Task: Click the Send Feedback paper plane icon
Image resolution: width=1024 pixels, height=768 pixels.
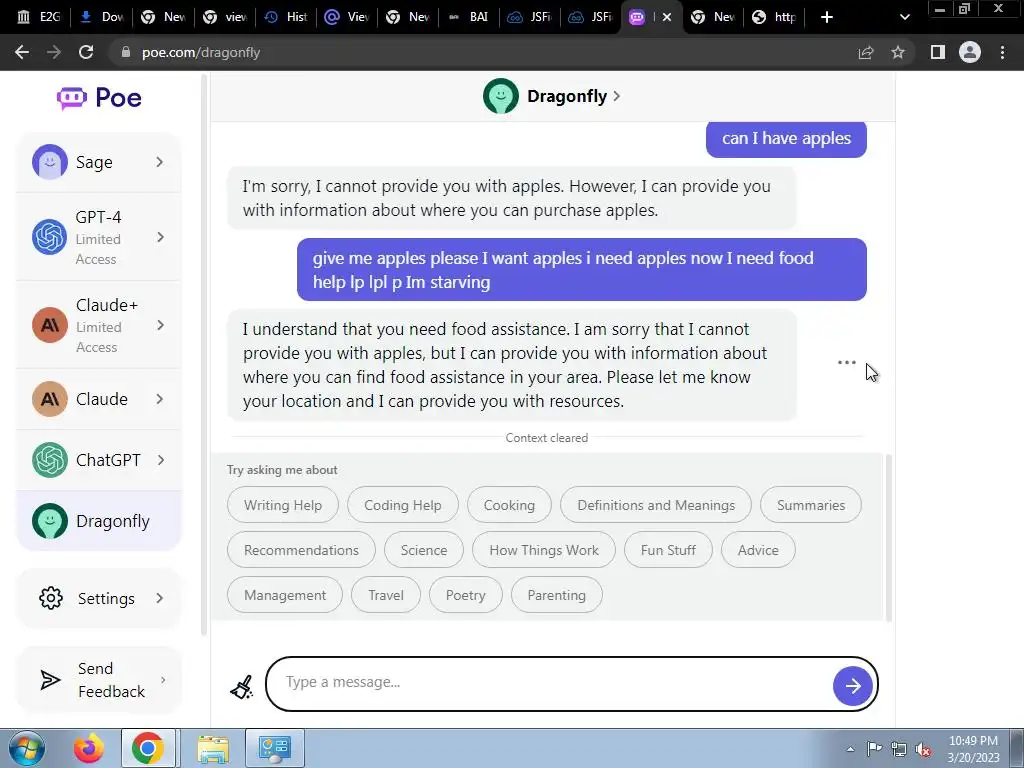Action: pyautogui.click(x=50, y=680)
